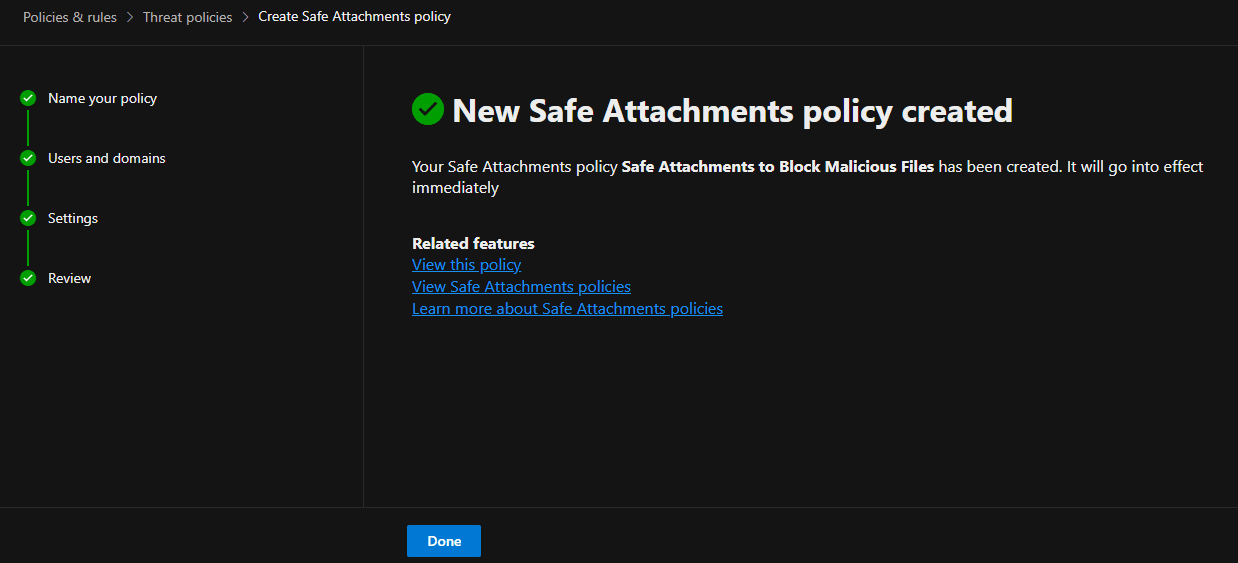The height and width of the screenshot is (563, 1238).
Task: Select the Name your policy step label
Action: pyautogui.click(x=102, y=98)
